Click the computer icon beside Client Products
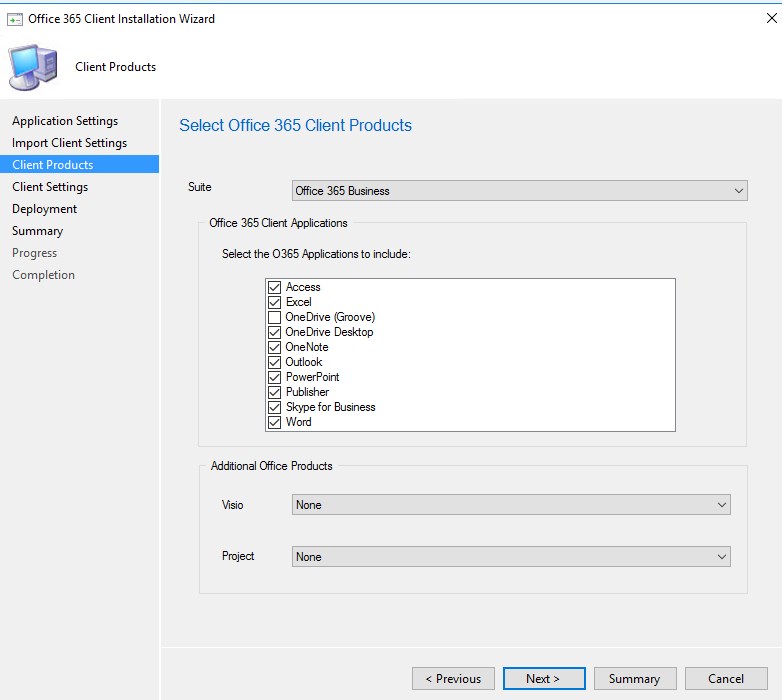This screenshot has height=700, width=782. (32, 67)
